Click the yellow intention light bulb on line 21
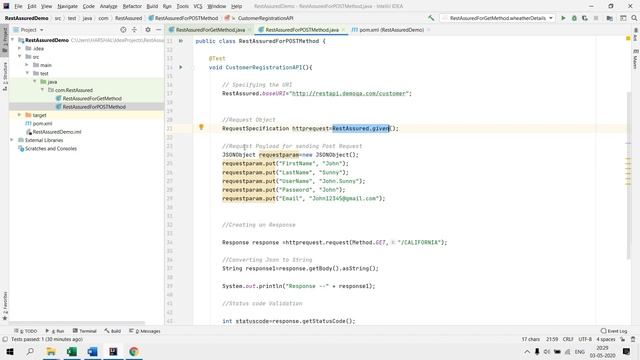The width and height of the screenshot is (640, 360). click(x=201, y=127)
